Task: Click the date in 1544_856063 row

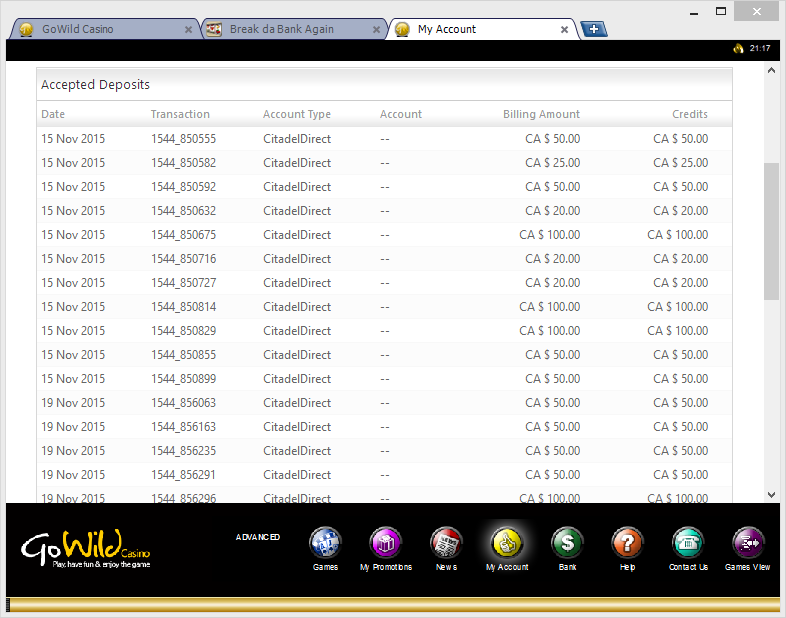Action: (73, 403)
